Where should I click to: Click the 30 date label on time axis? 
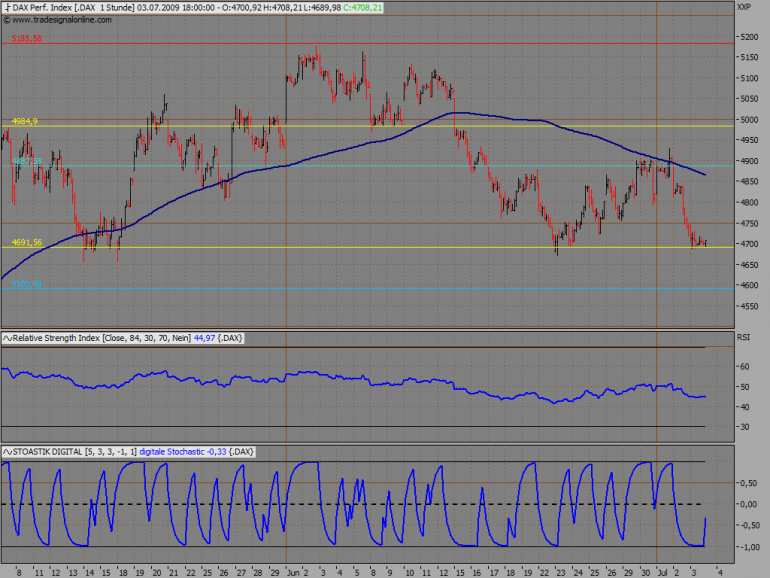tap(645, 573)
